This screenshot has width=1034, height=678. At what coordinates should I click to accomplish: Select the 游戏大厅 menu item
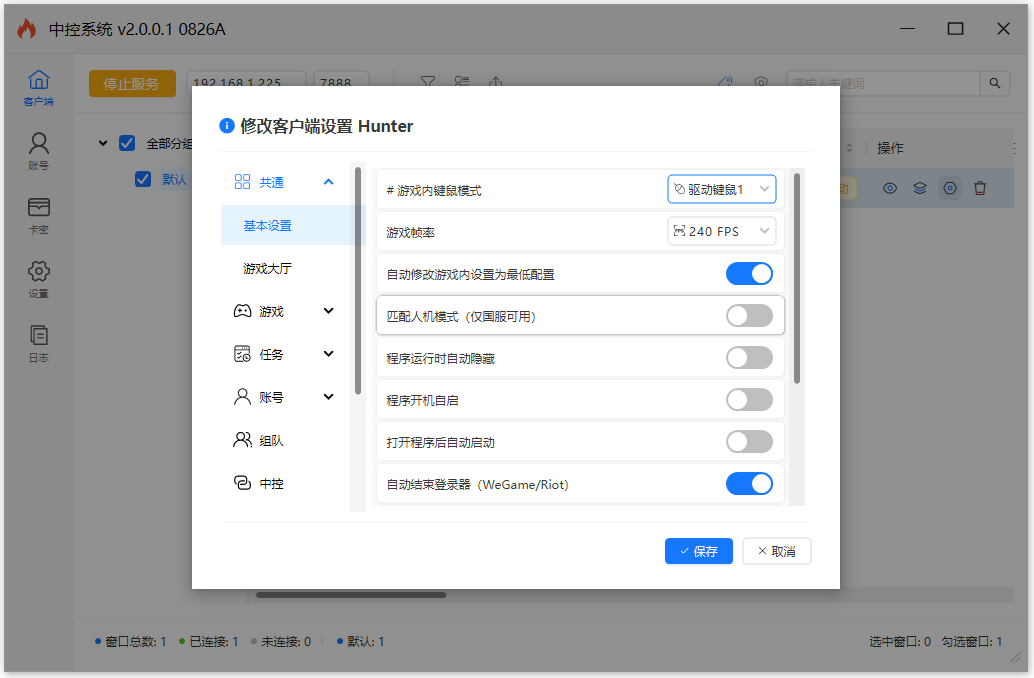point(268,269)
